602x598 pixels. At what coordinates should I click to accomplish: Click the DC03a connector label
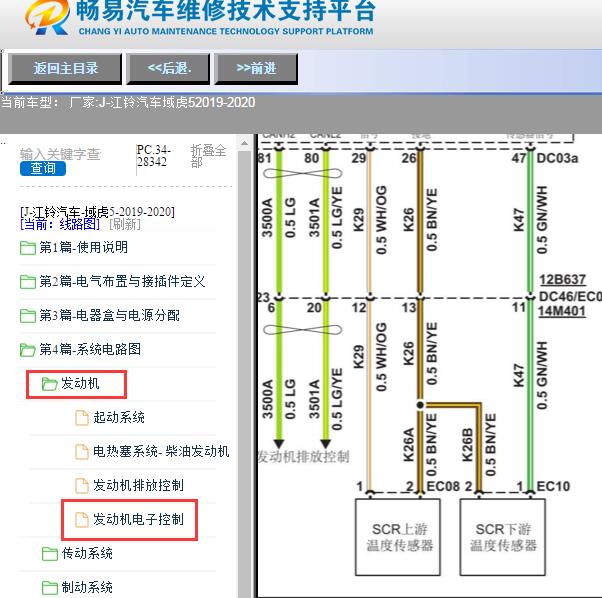pyautogui.click(x=557, y=158)
